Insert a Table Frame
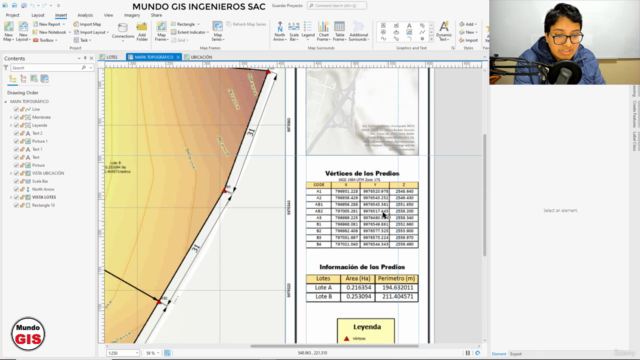 point(339,31)
